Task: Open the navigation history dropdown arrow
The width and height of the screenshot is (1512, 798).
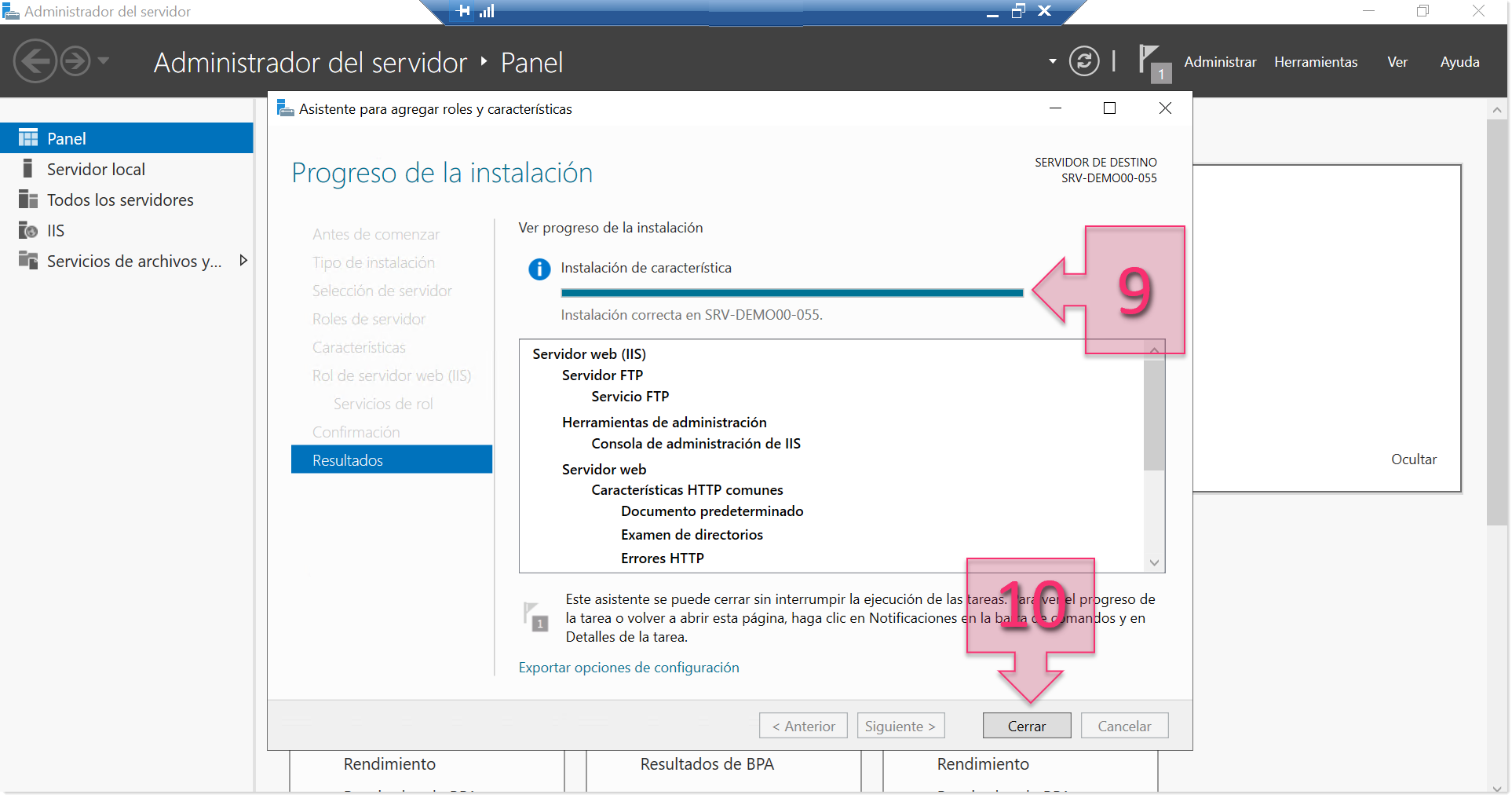Action: click(x=104, y=61)
